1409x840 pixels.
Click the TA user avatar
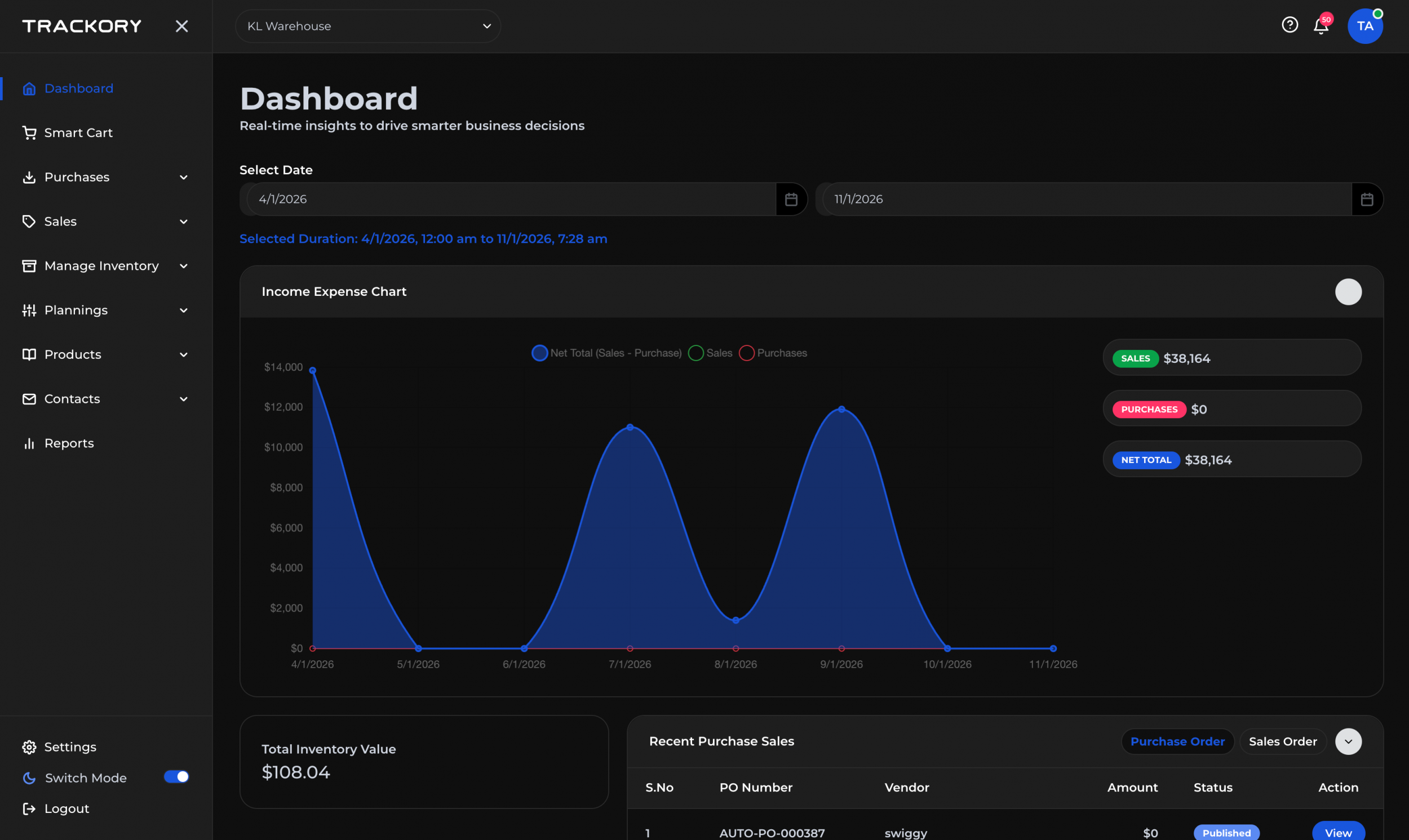pyautogui.click(x=1364, y=26)
